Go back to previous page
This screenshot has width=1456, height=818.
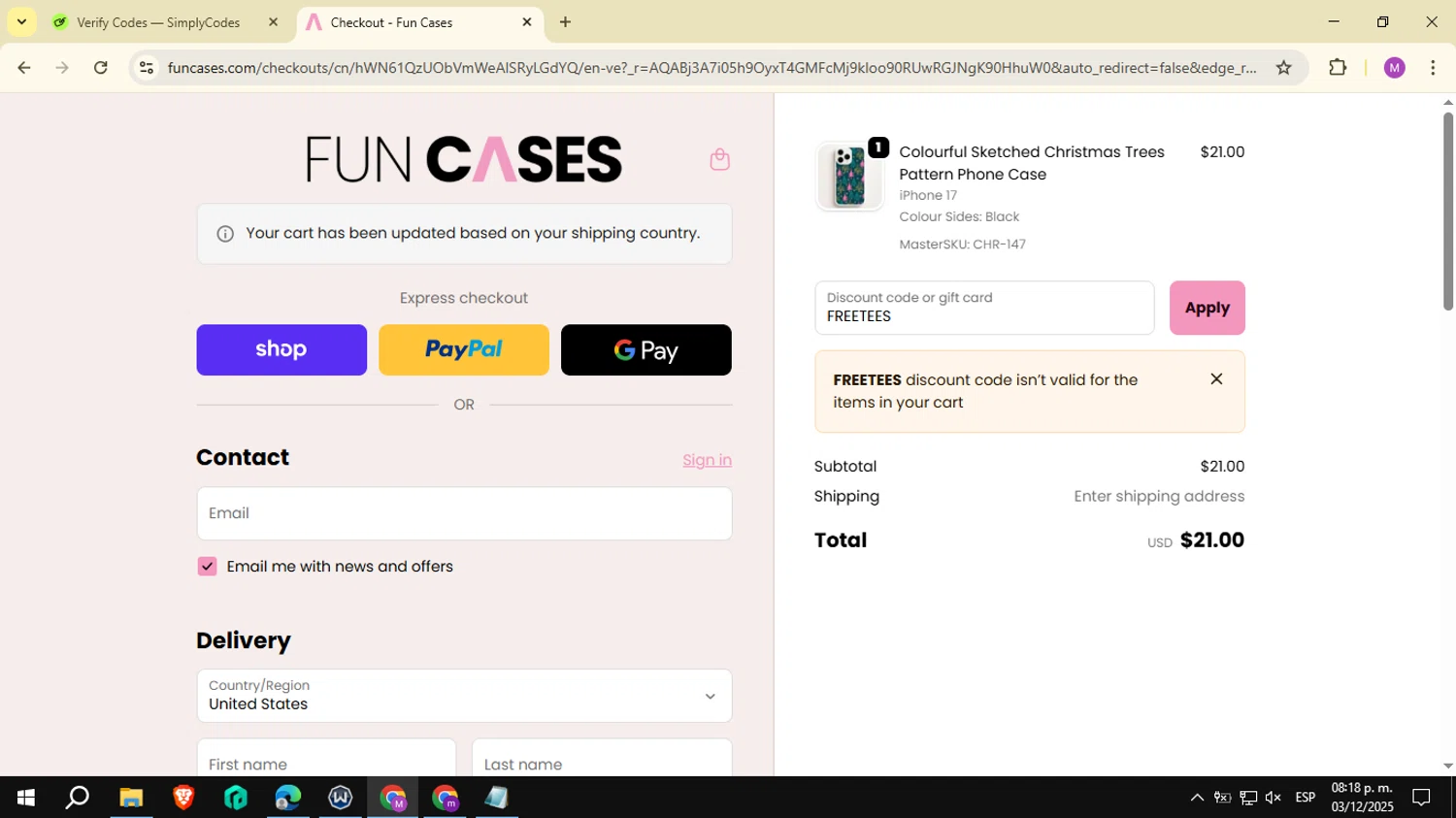tap(24, 68)
